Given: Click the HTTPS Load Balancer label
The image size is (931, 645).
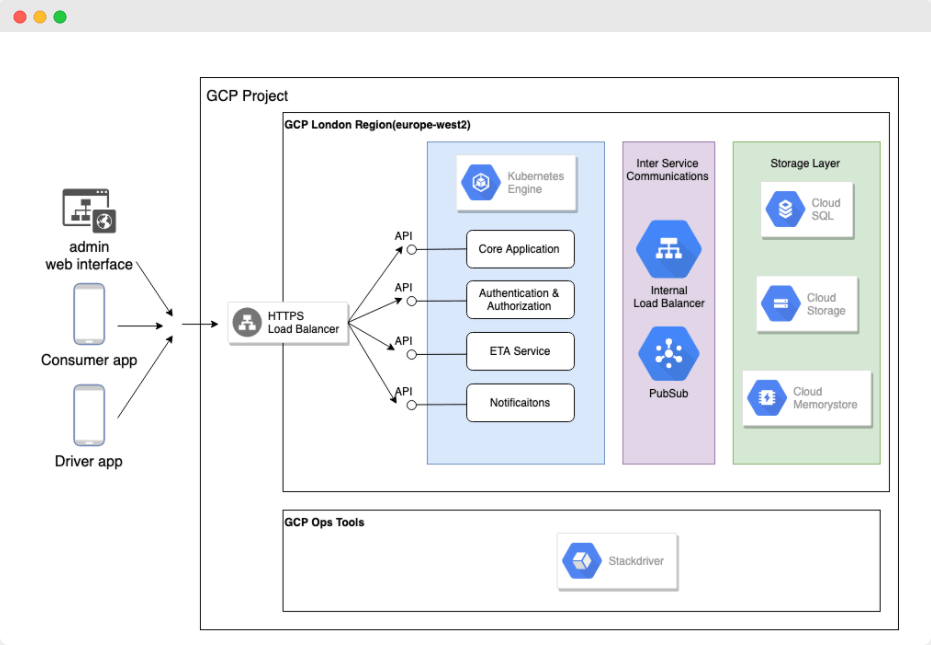Looking at the screenshot, I should click(303, 322).
